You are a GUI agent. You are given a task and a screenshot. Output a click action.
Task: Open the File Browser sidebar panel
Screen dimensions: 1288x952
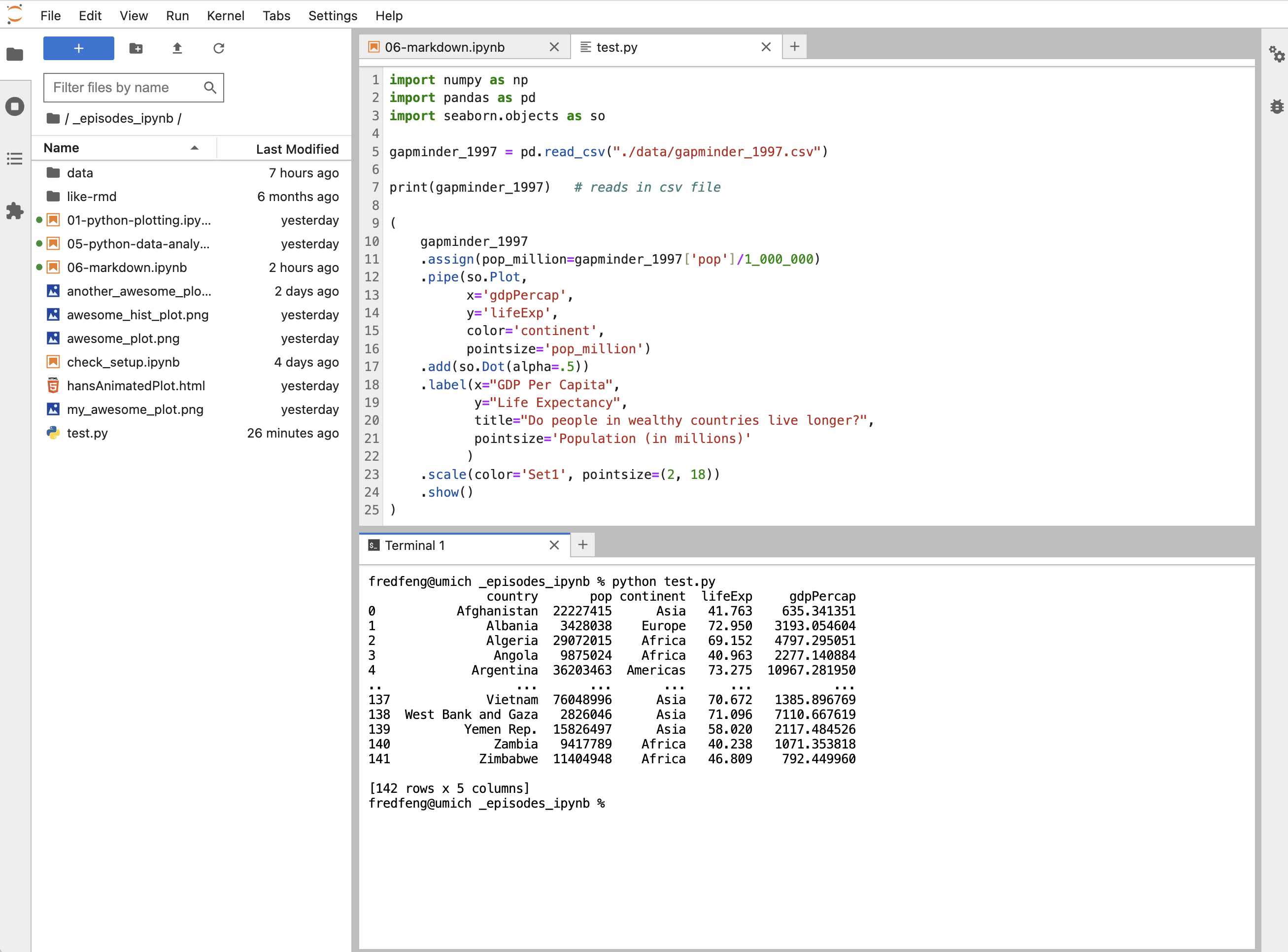click(x=15, y=54)
